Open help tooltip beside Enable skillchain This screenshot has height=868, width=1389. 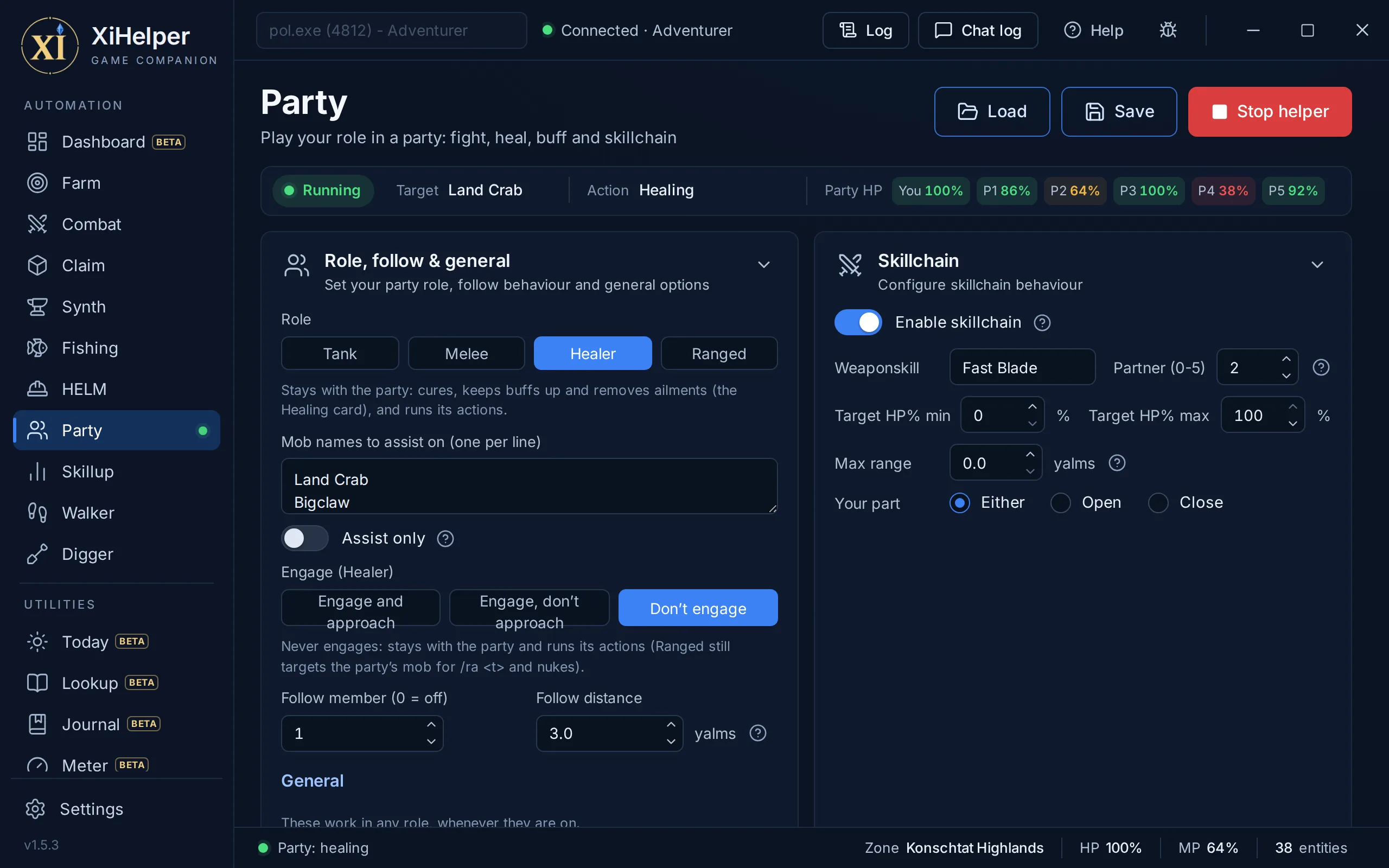(x=1042, y=323)
